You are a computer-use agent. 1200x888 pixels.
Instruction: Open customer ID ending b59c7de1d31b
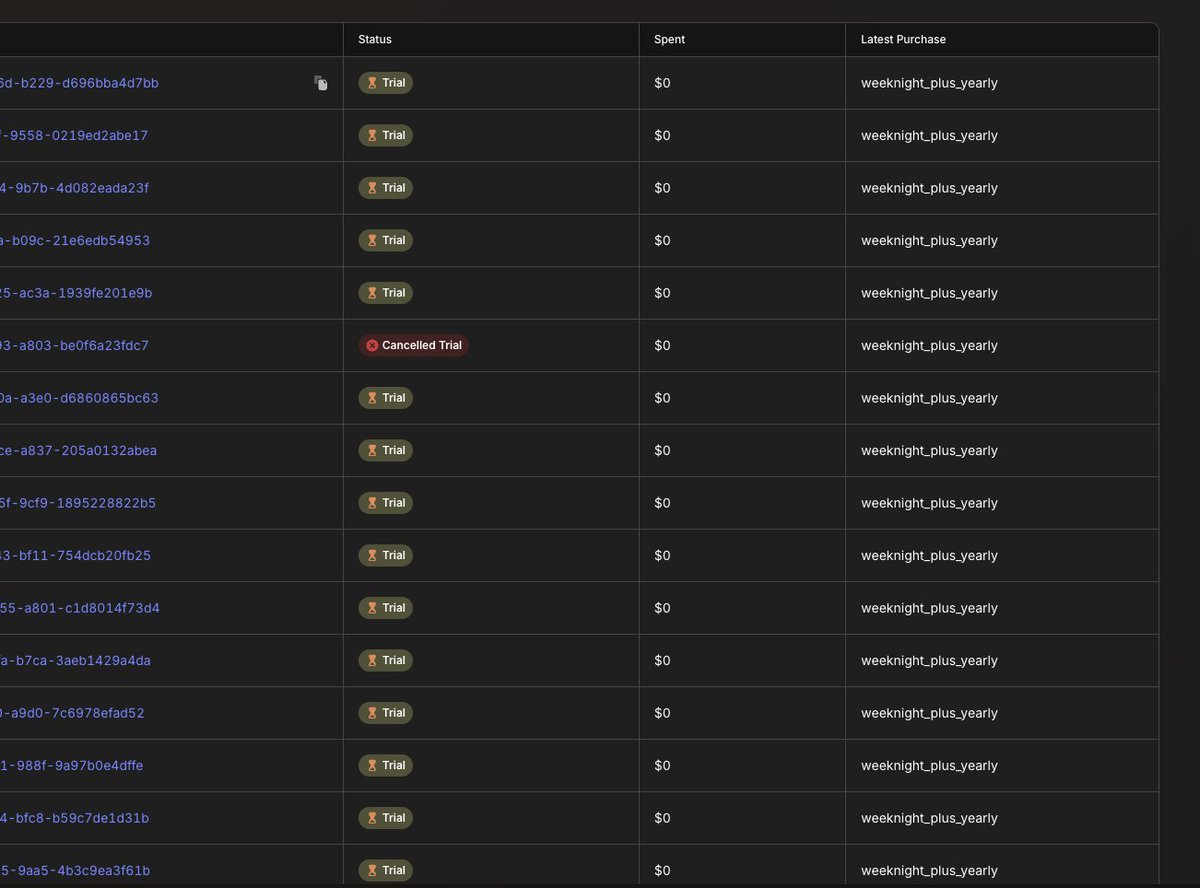pos(74,818)
